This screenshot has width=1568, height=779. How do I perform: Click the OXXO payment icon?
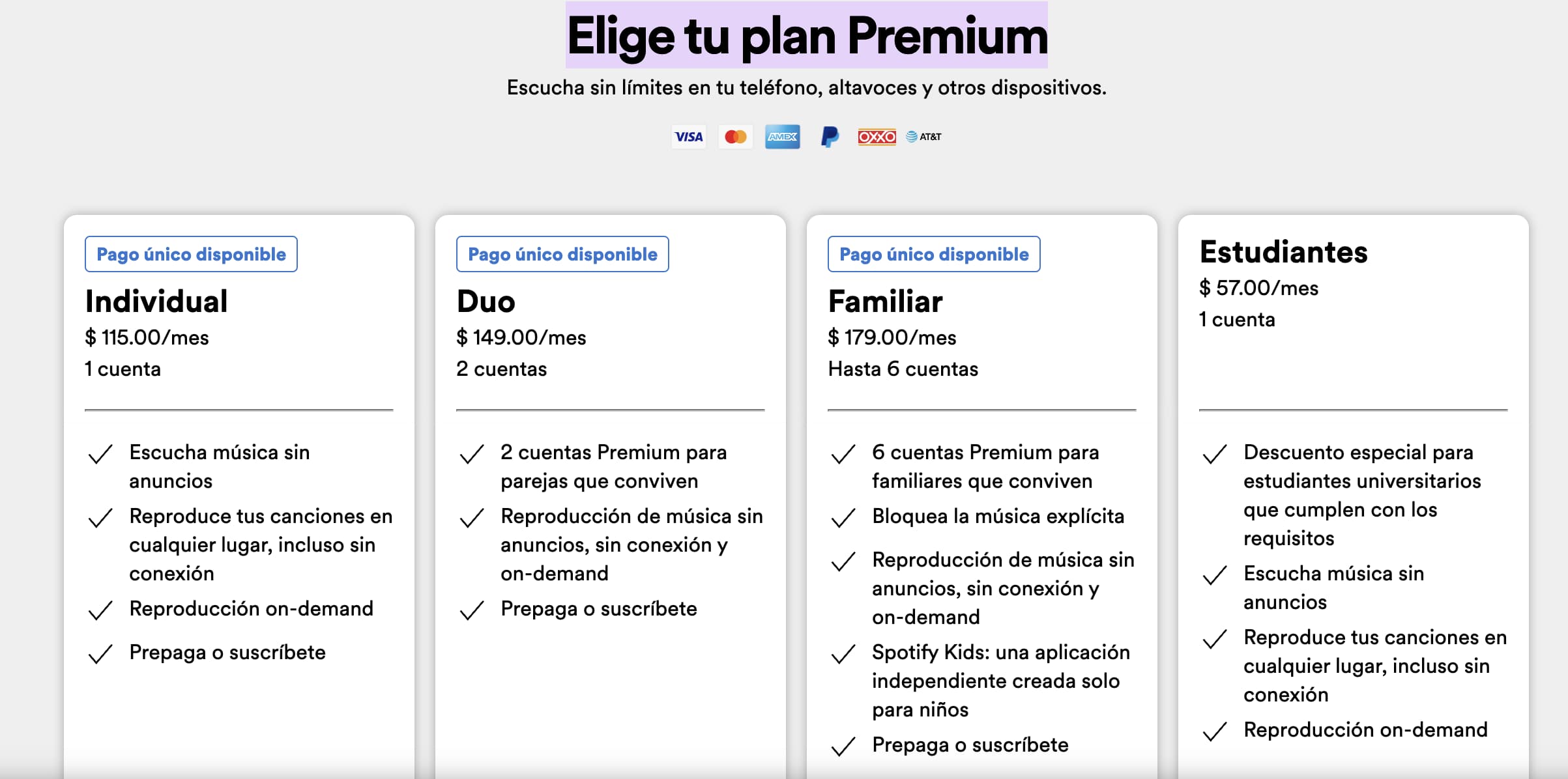876,136
